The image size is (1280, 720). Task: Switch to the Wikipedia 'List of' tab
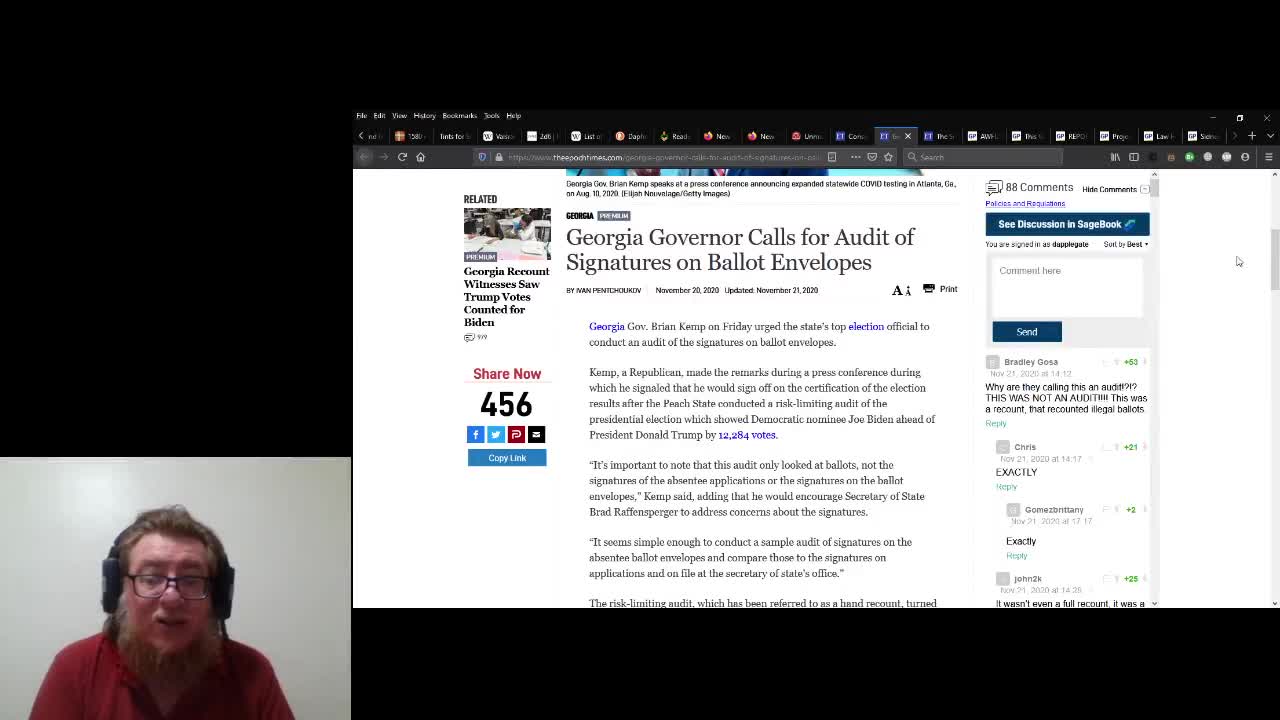click(x=588, y=136)
